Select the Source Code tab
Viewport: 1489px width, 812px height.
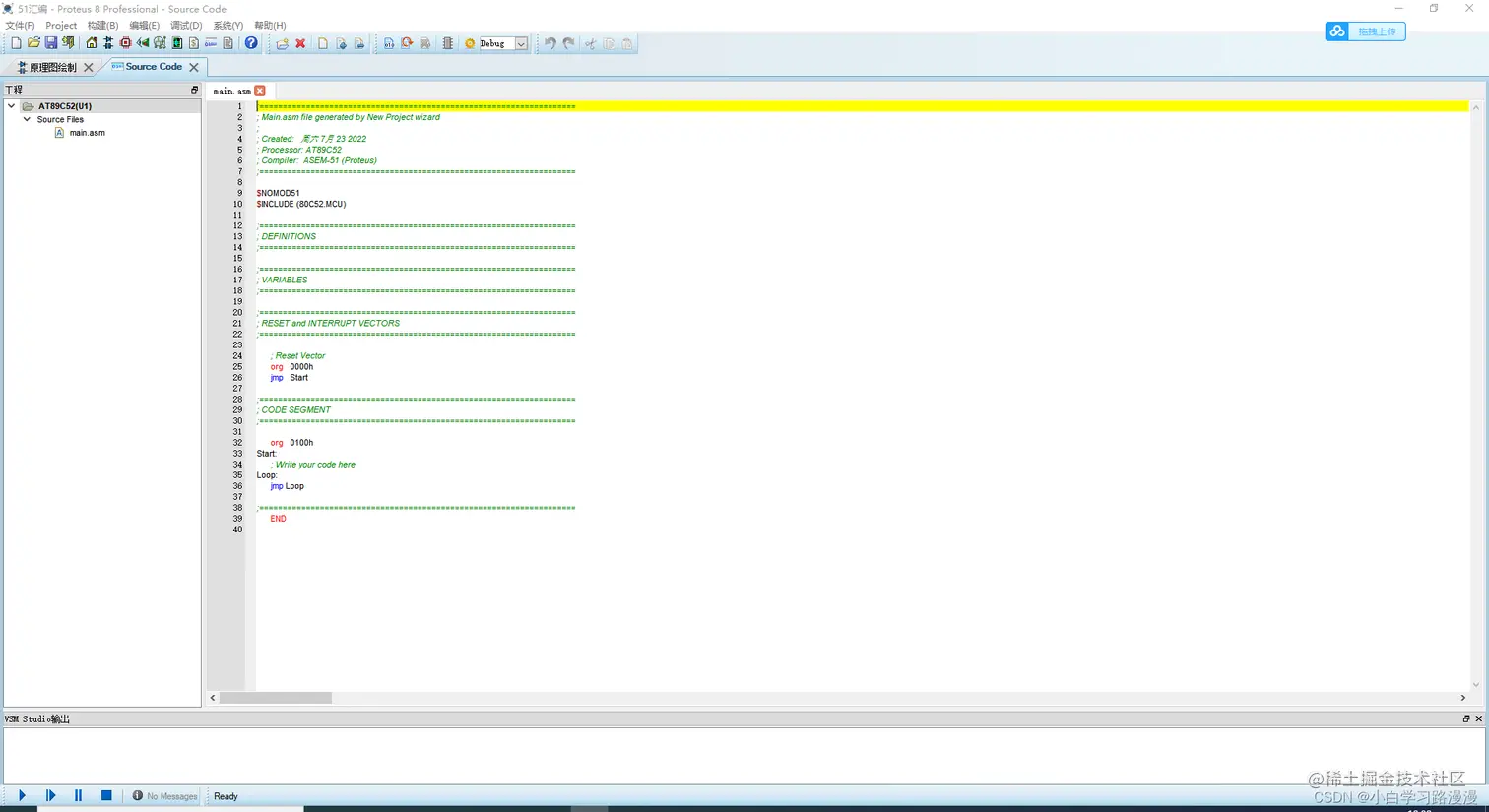pyautogui.click(x=154, y=67)
